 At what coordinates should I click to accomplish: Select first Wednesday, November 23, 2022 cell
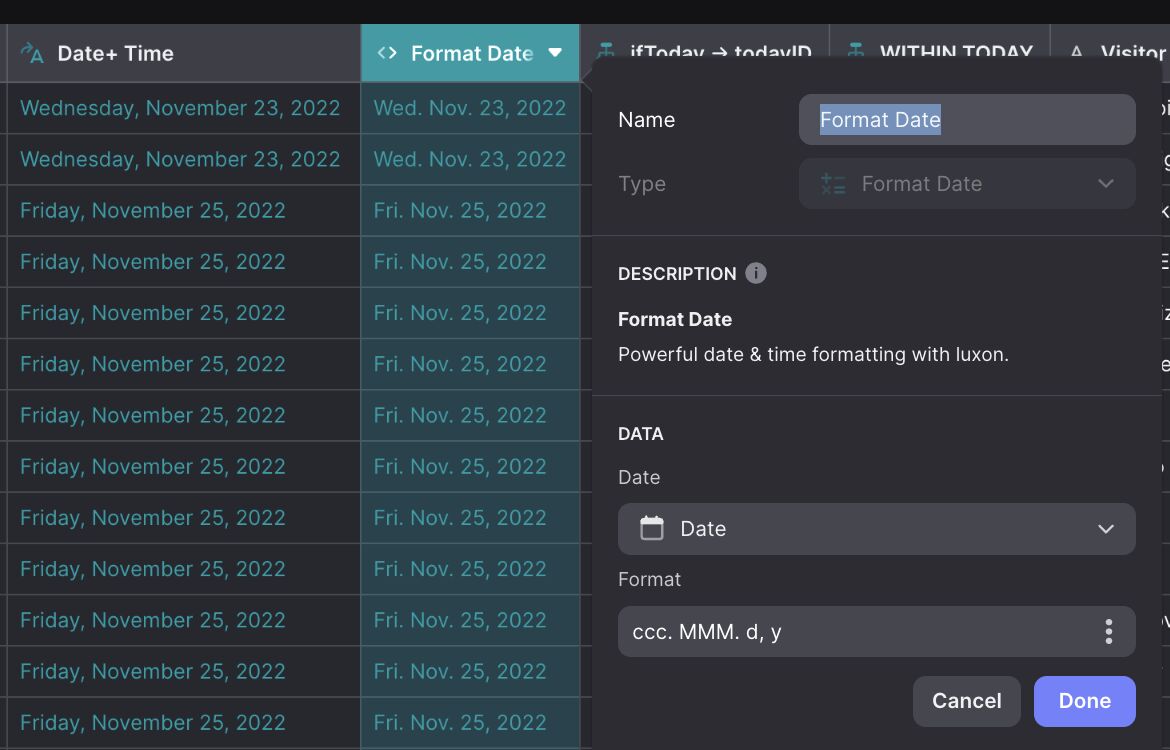click(180, 108)
